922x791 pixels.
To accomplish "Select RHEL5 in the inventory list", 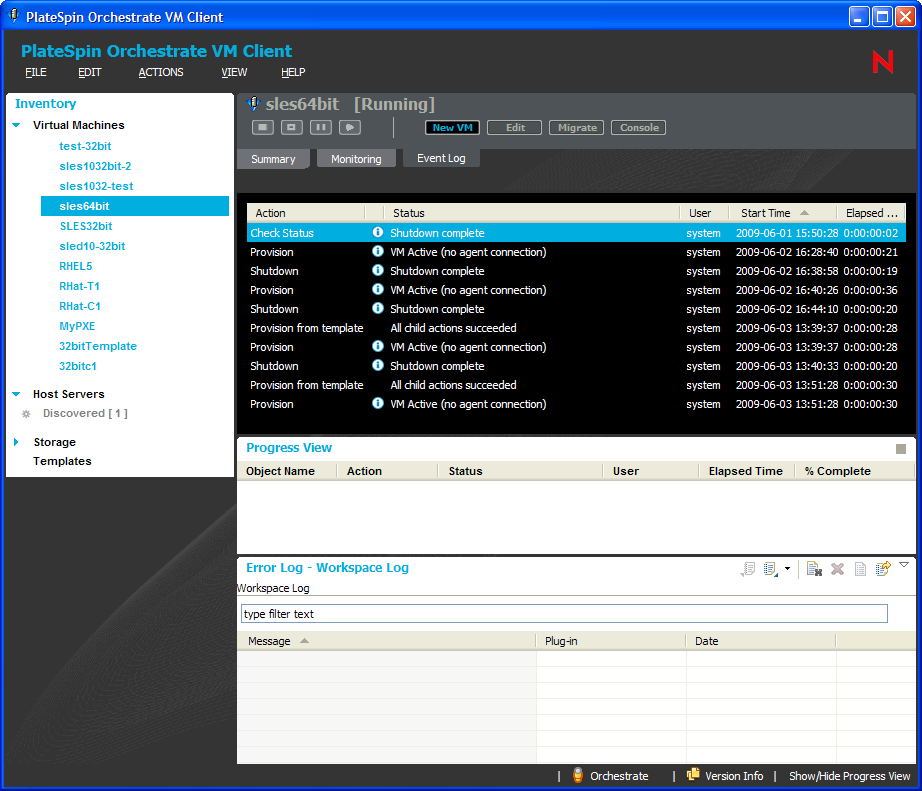I will [x=76, y=266].
